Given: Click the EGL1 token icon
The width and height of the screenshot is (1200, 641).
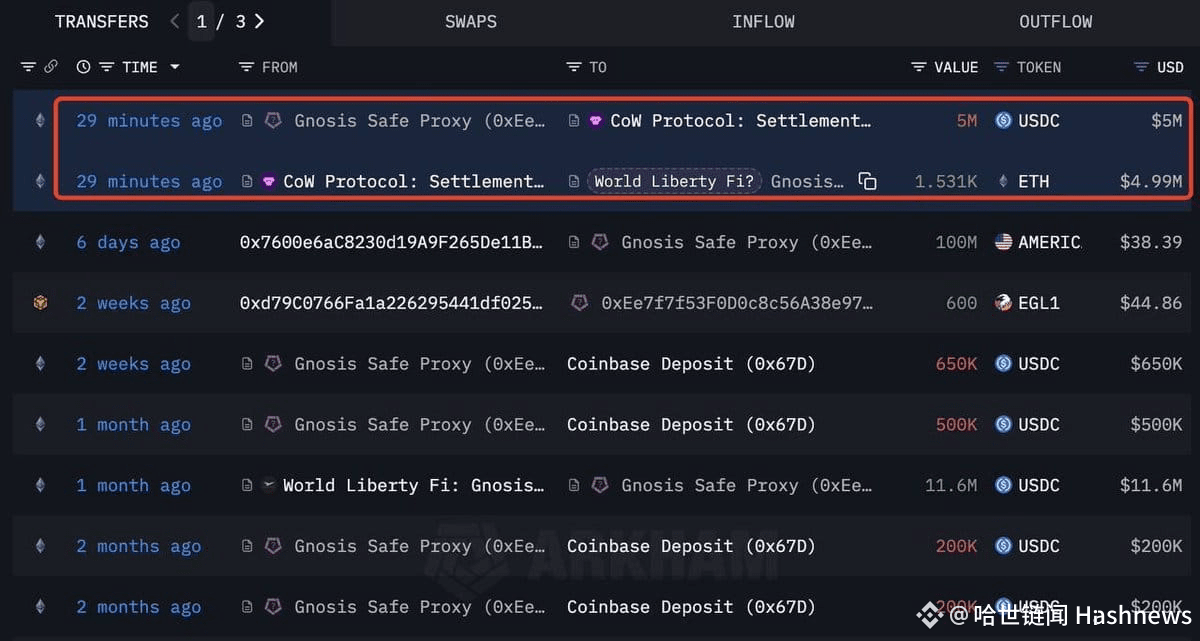Looking at the screenshot, I should 1003,303.
